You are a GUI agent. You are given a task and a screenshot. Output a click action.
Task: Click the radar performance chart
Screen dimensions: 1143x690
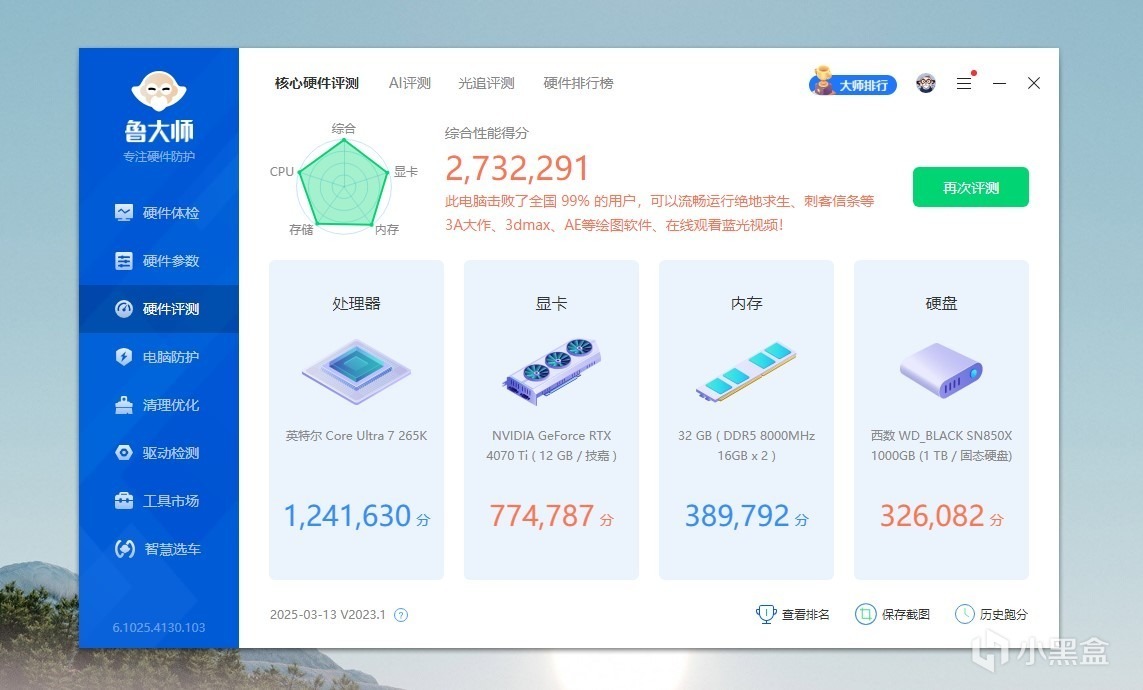[x=343, y=186]
